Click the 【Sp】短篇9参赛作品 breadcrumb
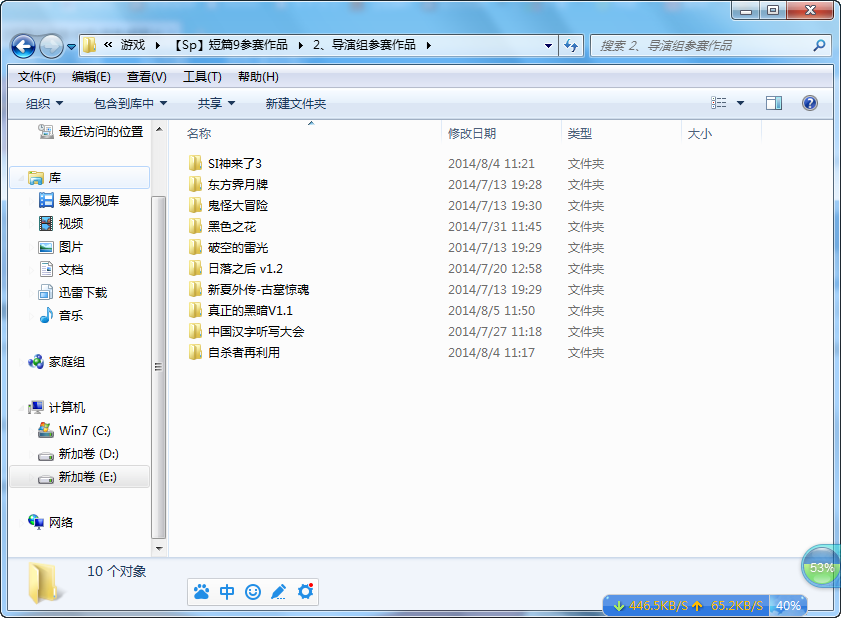 click(x=231, y=45)
